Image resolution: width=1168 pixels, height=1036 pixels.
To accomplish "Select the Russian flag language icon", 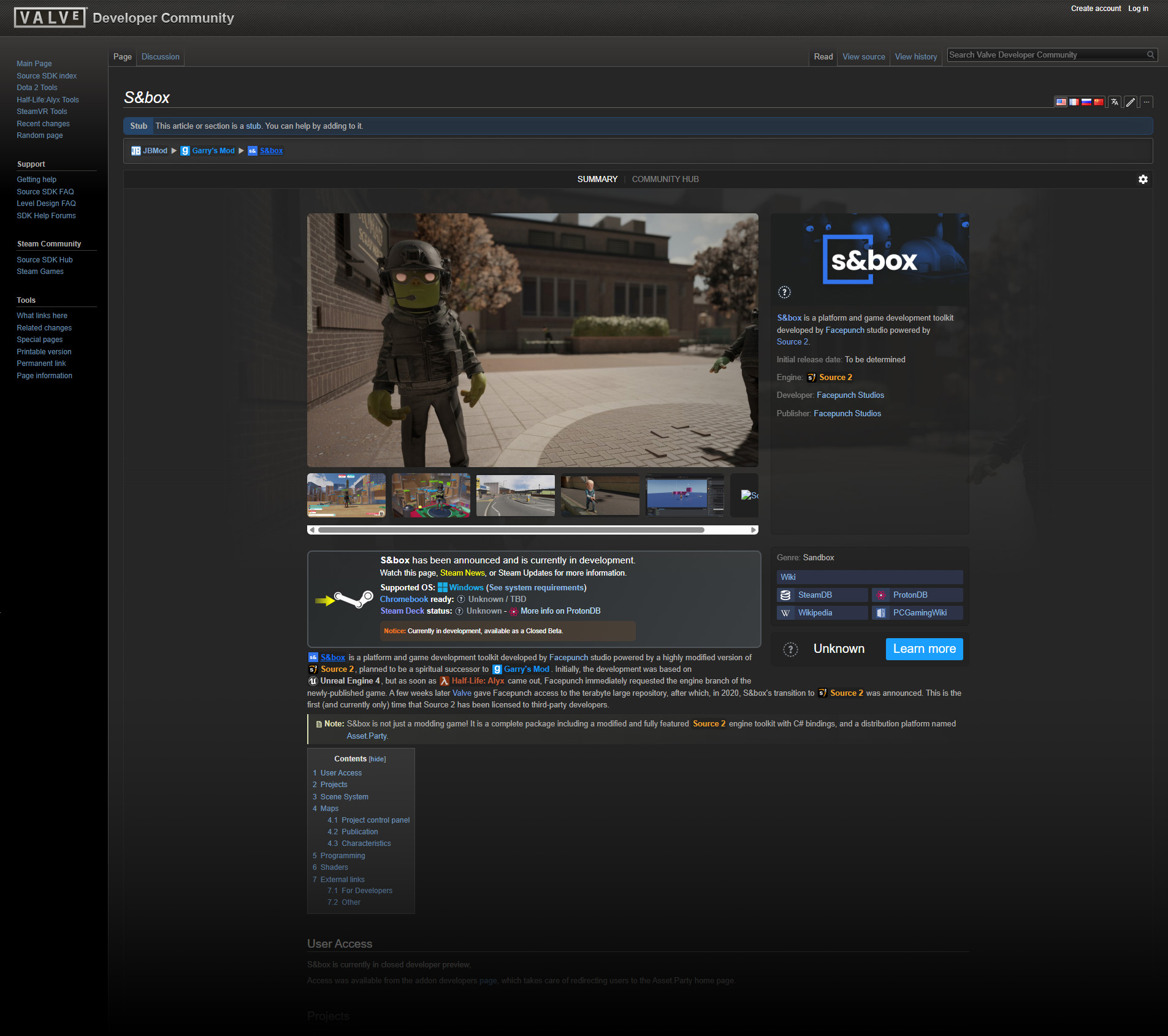I will (1086, 102).
